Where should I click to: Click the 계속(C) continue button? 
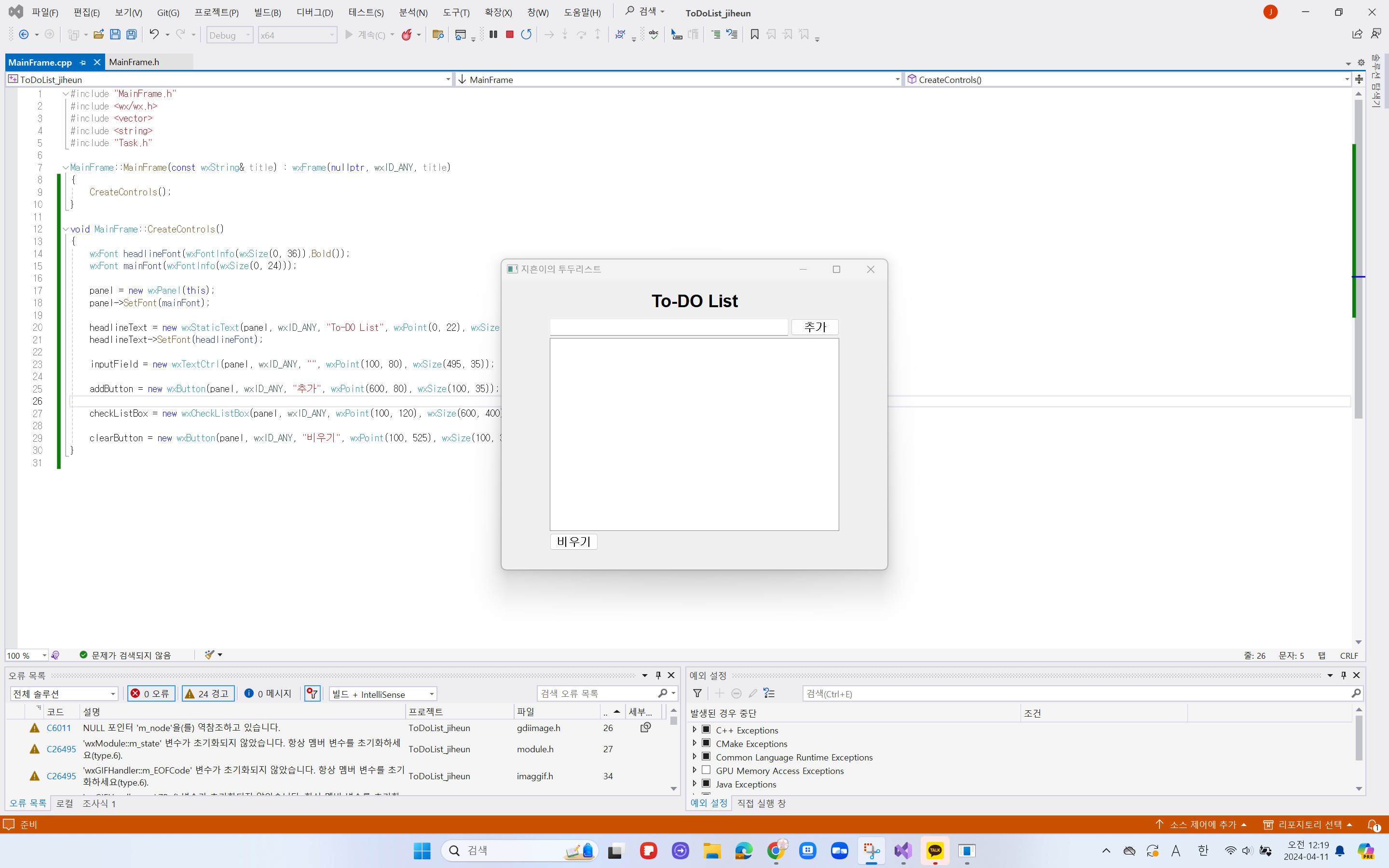click(x=366, y=35)
